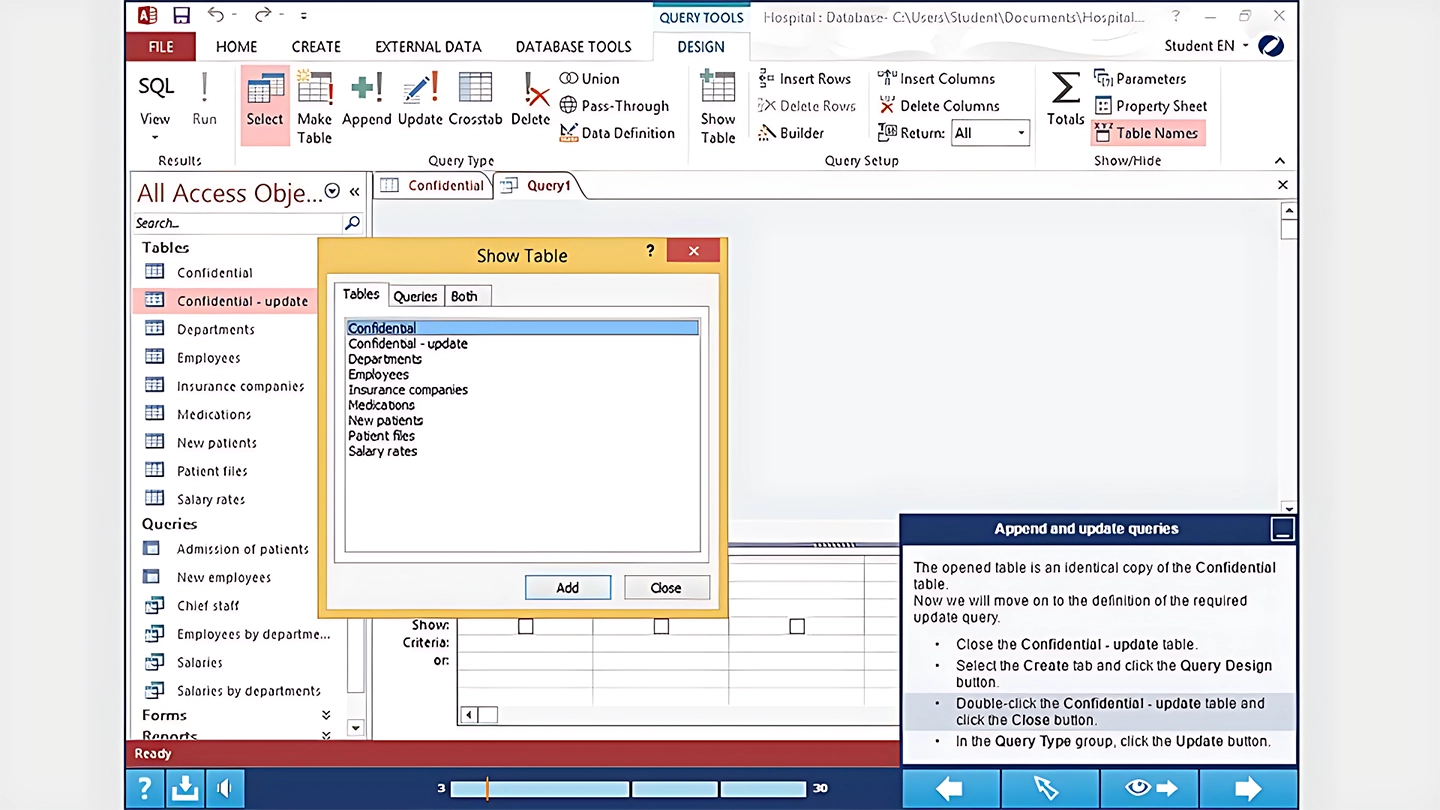The height and width of the screenshot is (810, 1440).
Task: Switch to the EXTERNAL DATA tab
Action: click(x=428, y=47)
